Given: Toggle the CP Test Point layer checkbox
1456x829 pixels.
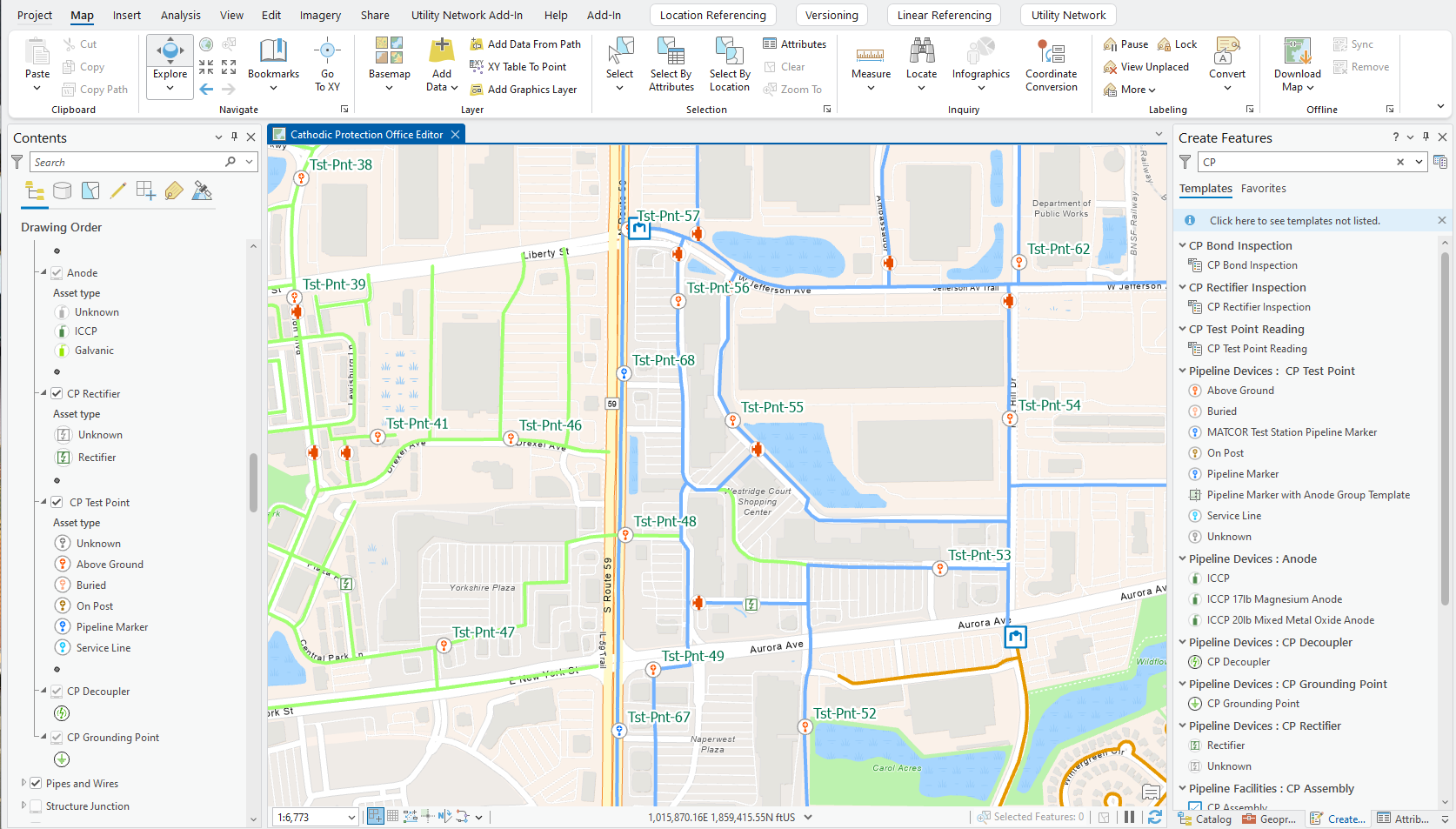Looking at the screenshot, I should pyautogui.click(x=57, y=502).
